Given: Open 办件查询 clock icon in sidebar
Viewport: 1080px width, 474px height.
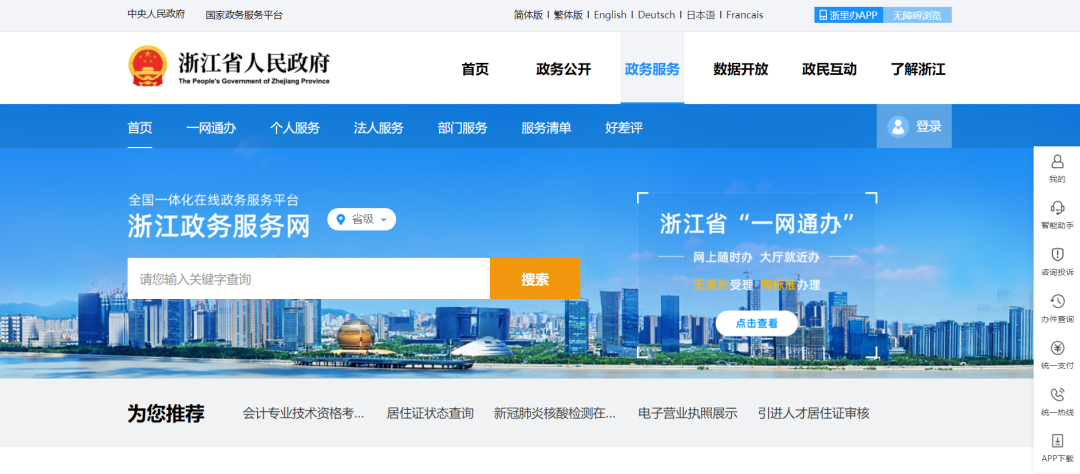Looking at the screenshot, I should 1057,302.
